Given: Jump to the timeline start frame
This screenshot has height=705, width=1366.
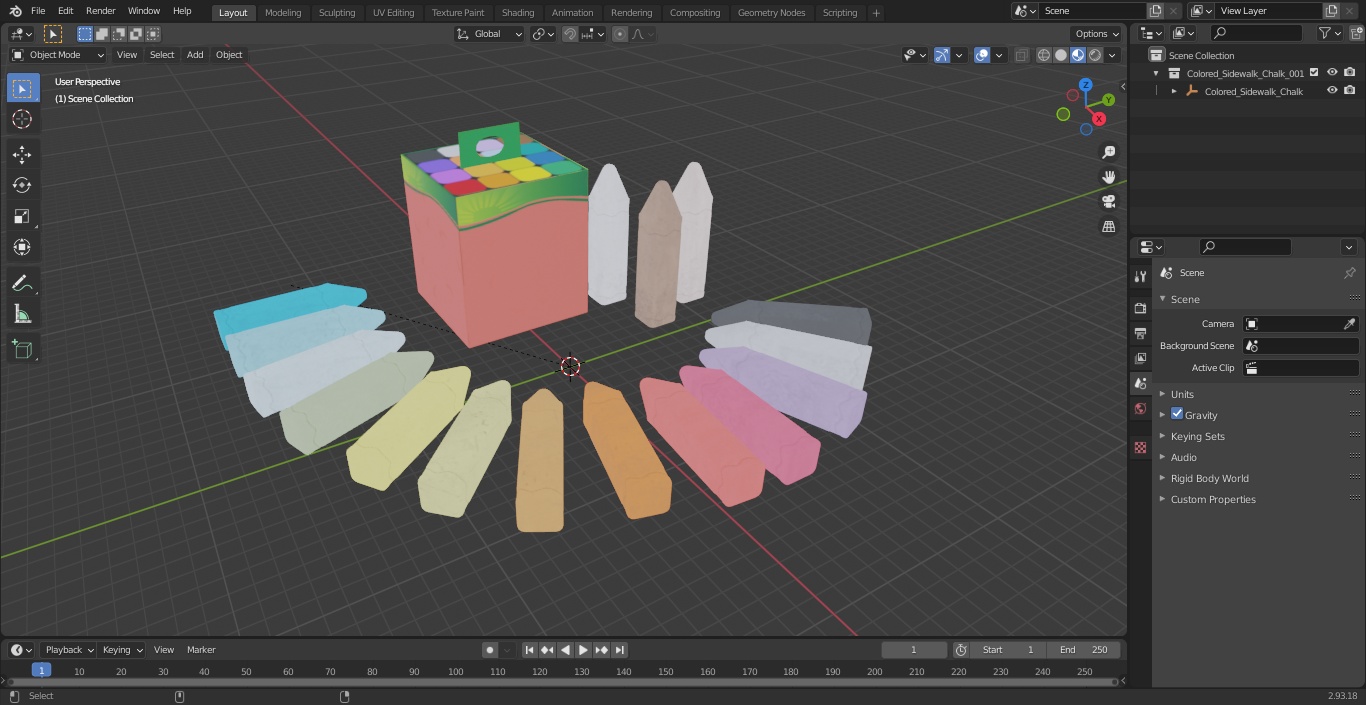Looking at the screenshot, I should pos(530,650).
